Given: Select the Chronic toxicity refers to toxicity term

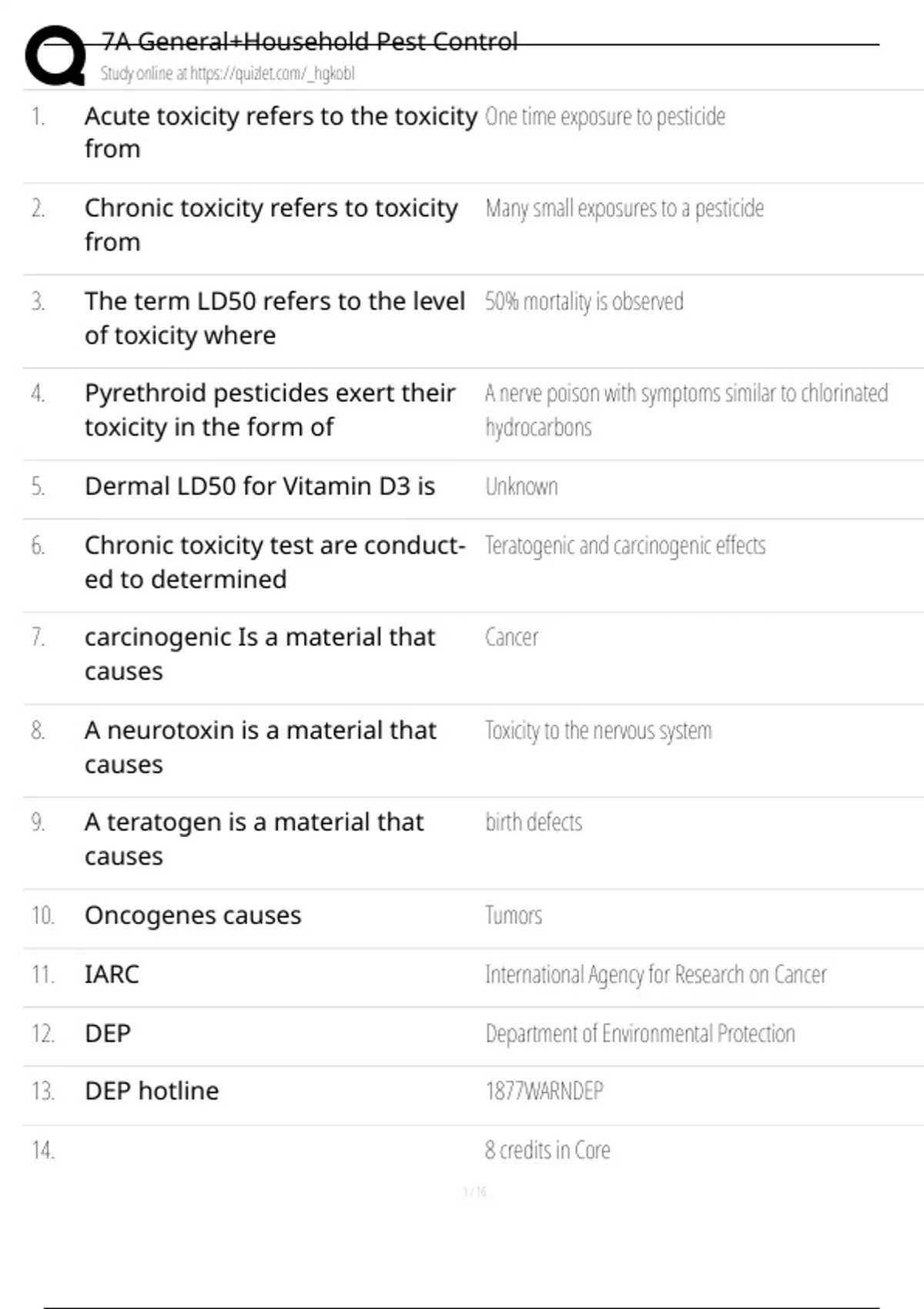Looking at the screenshot, I should (271, 225).
